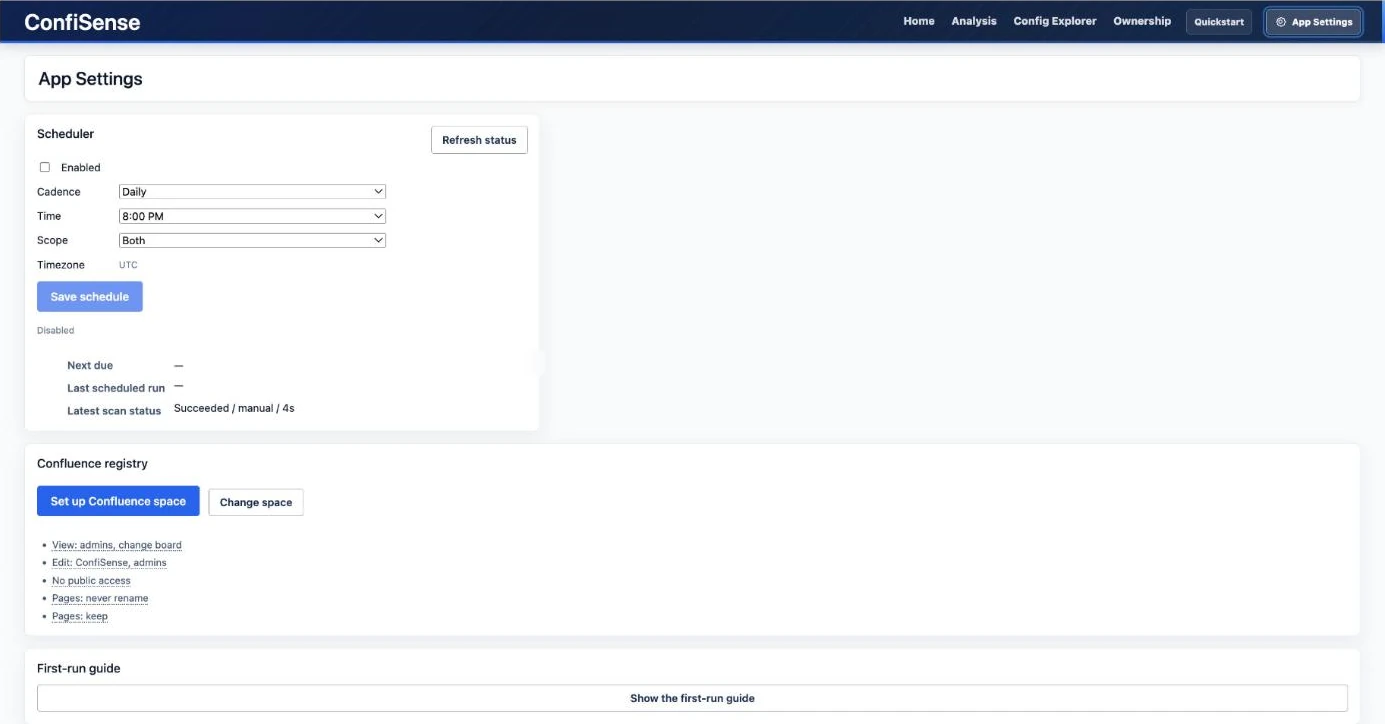Screen dimensions: 1385x724
Task: Click the App Settings button
Action: [x=1314, y=22]
